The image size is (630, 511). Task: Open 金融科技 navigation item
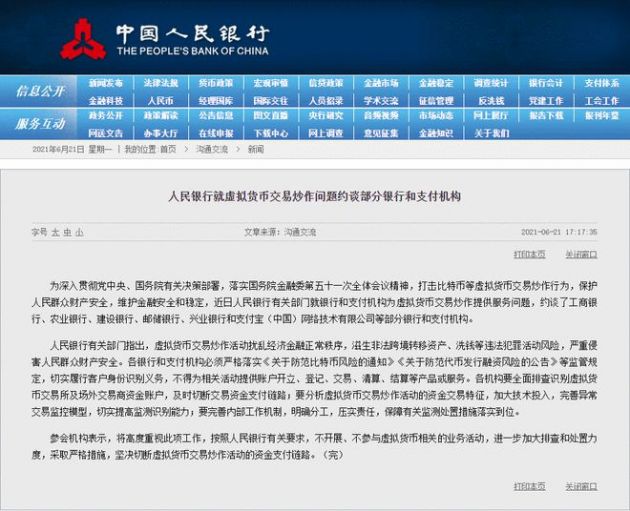(106, 100)
